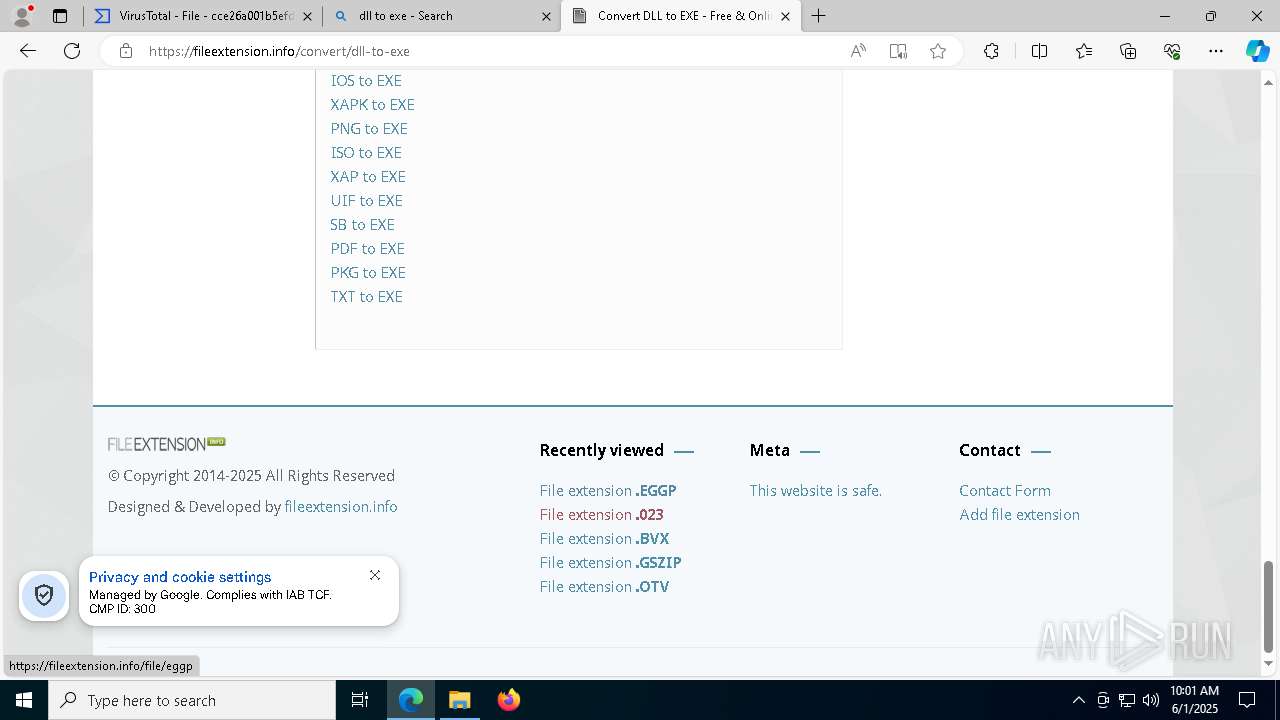
Task: Open the PKG to EXE link
Action: click(368, 272)
